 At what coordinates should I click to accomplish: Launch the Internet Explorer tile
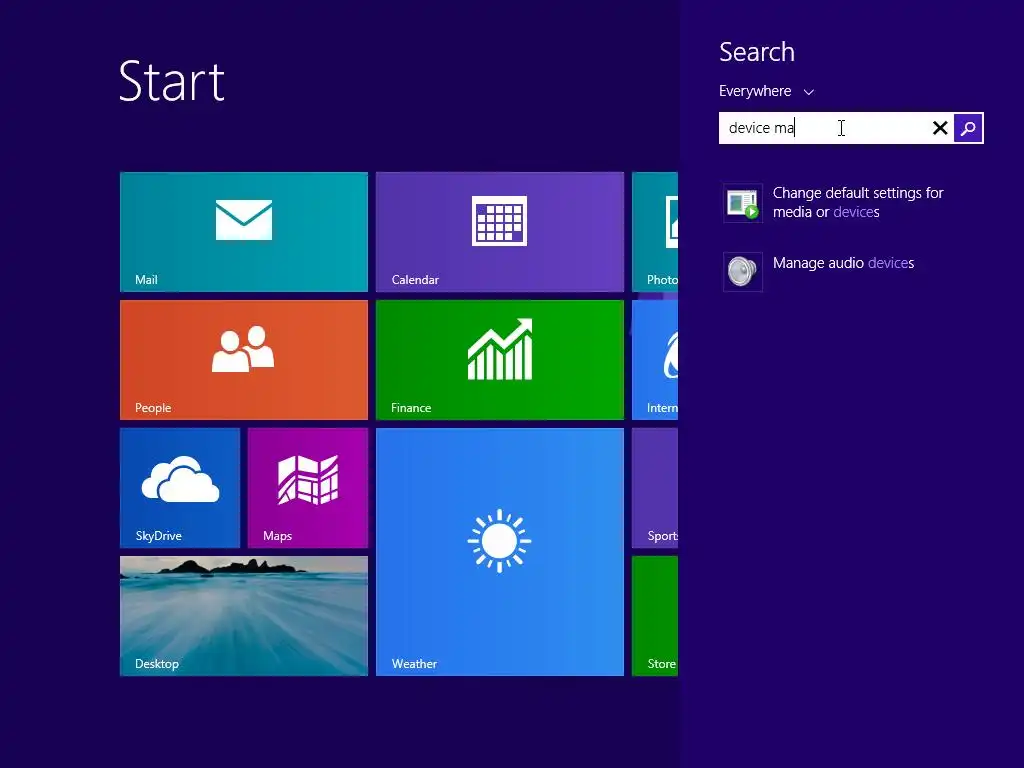pos(655,360)
